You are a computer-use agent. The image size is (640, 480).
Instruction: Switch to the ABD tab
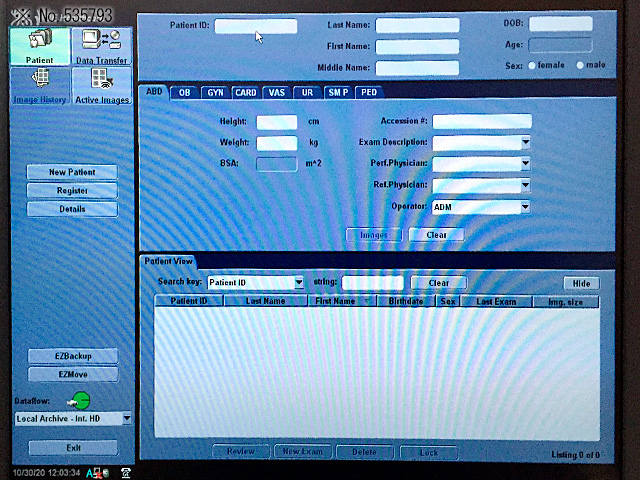154,91
